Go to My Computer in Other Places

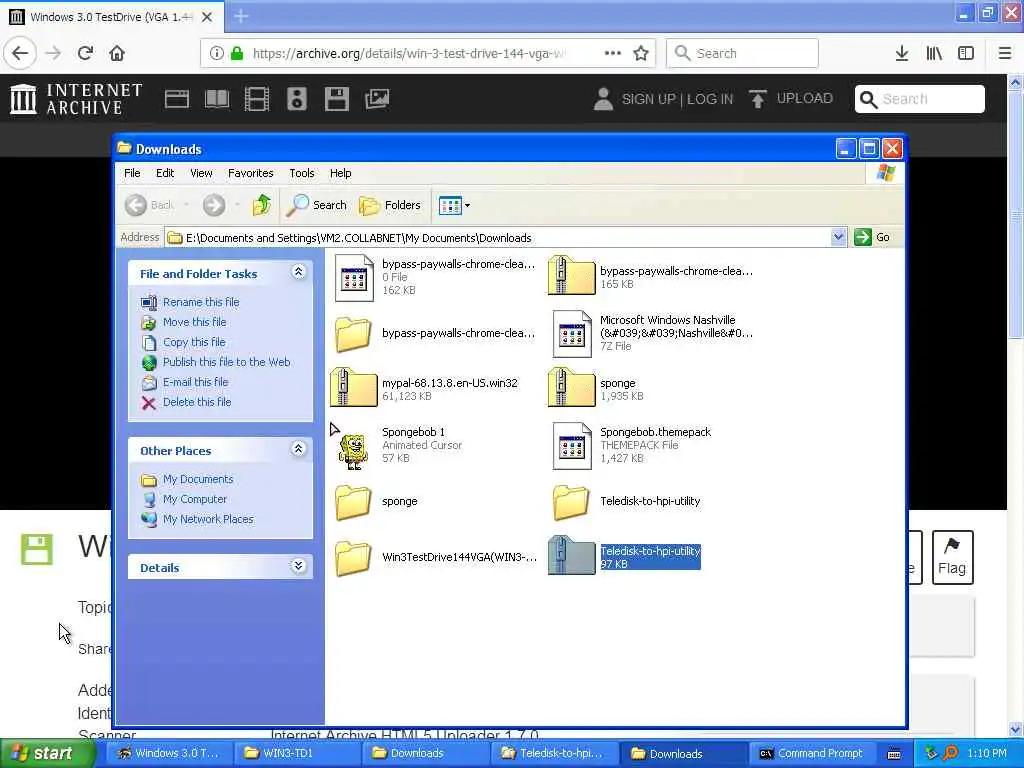(x=195, y=499)
